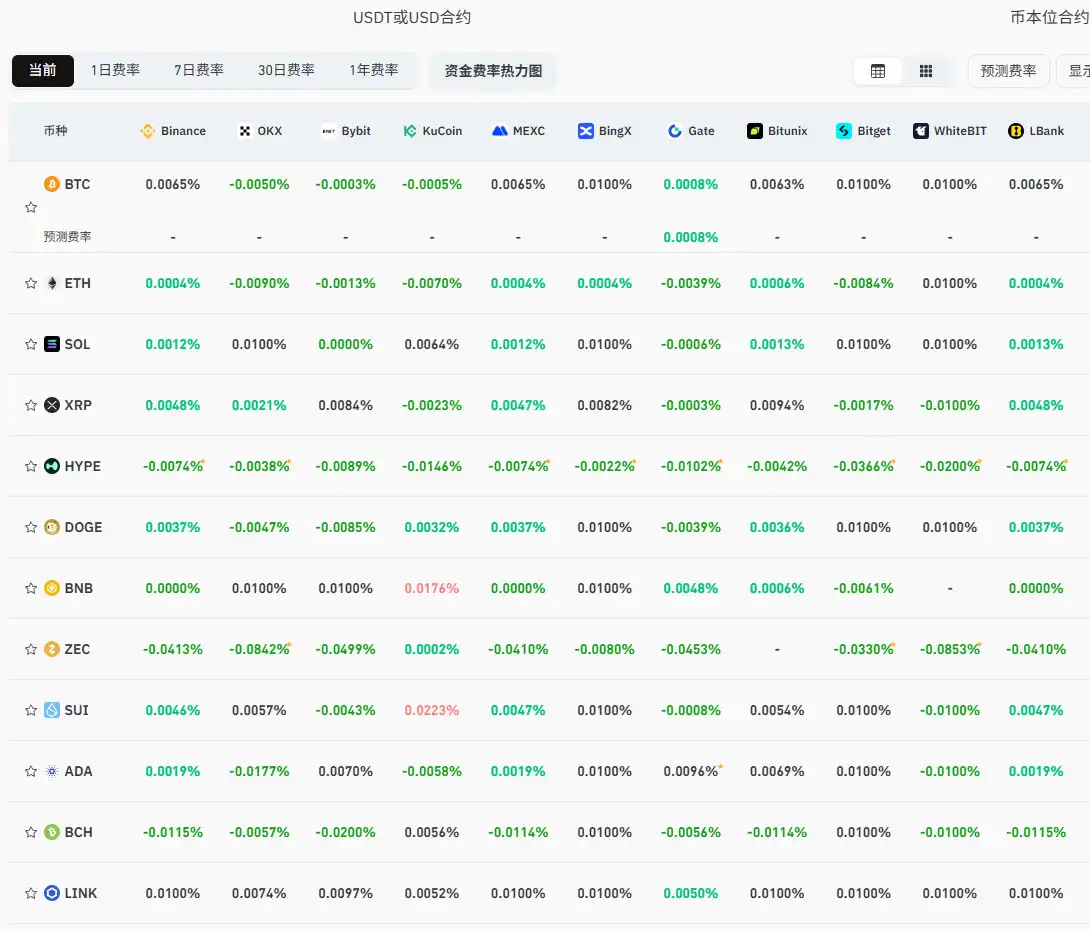The image size is (1090, 931).
Task: Click the BTC coin icon
Action: click(52, 184)
